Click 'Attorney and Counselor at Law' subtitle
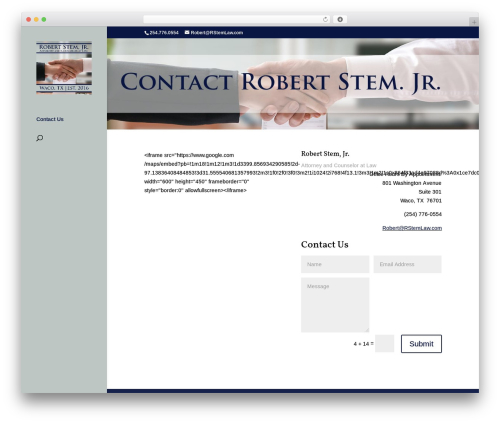 click(x=339, y=165)
